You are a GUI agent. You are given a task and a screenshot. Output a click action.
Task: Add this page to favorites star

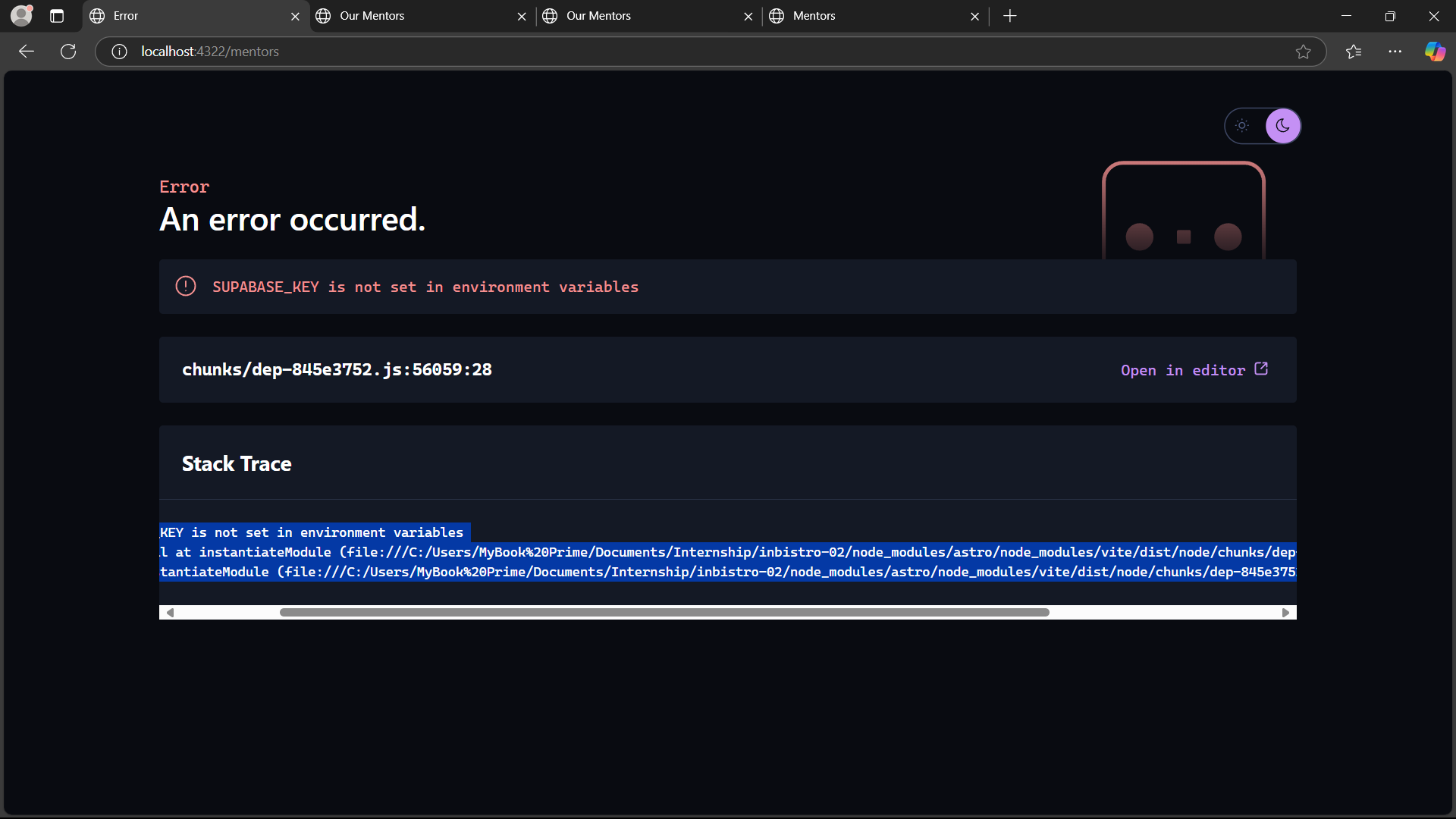point(1303,52)
